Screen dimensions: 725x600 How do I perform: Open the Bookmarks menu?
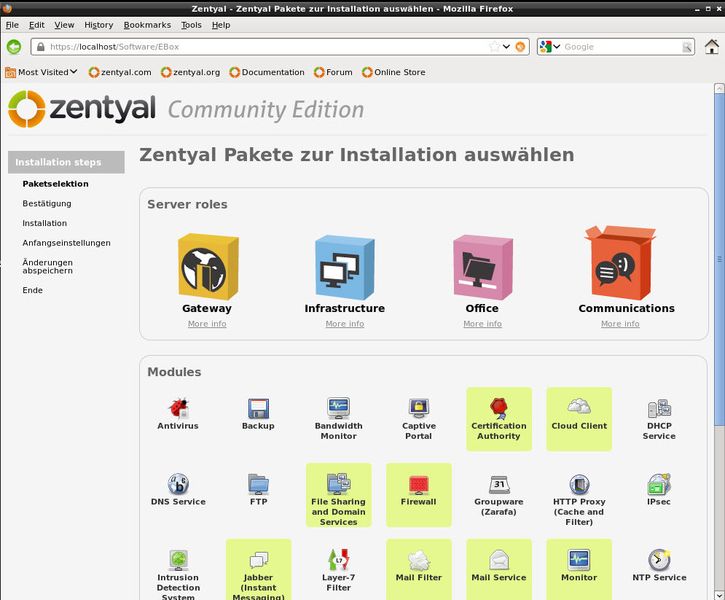147,25
